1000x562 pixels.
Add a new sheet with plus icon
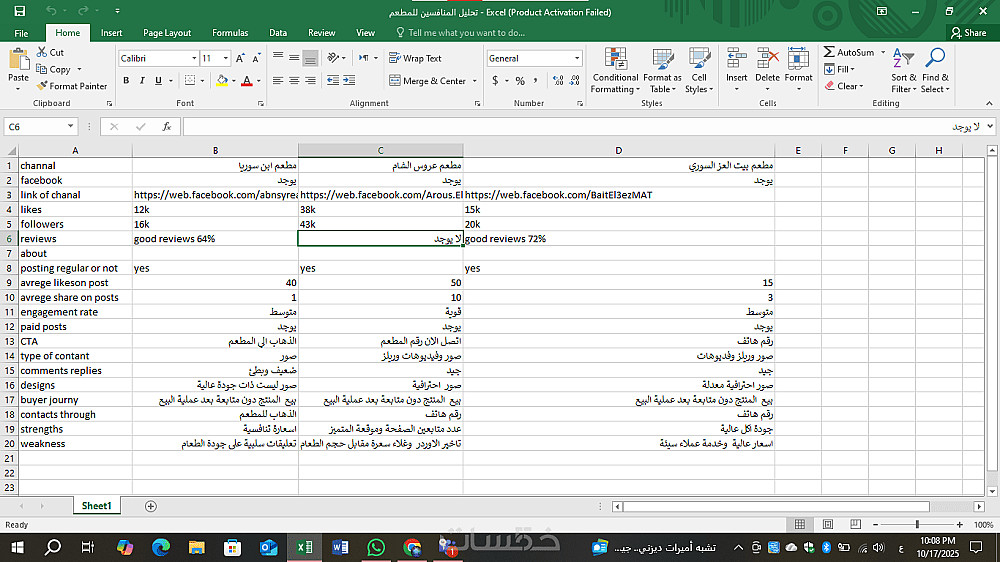151,506
